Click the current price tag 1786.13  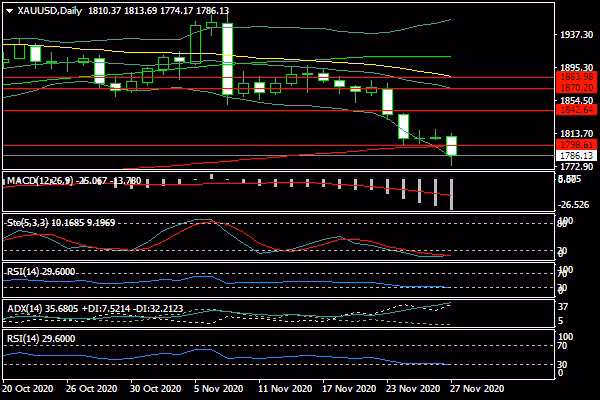(576, 156)
